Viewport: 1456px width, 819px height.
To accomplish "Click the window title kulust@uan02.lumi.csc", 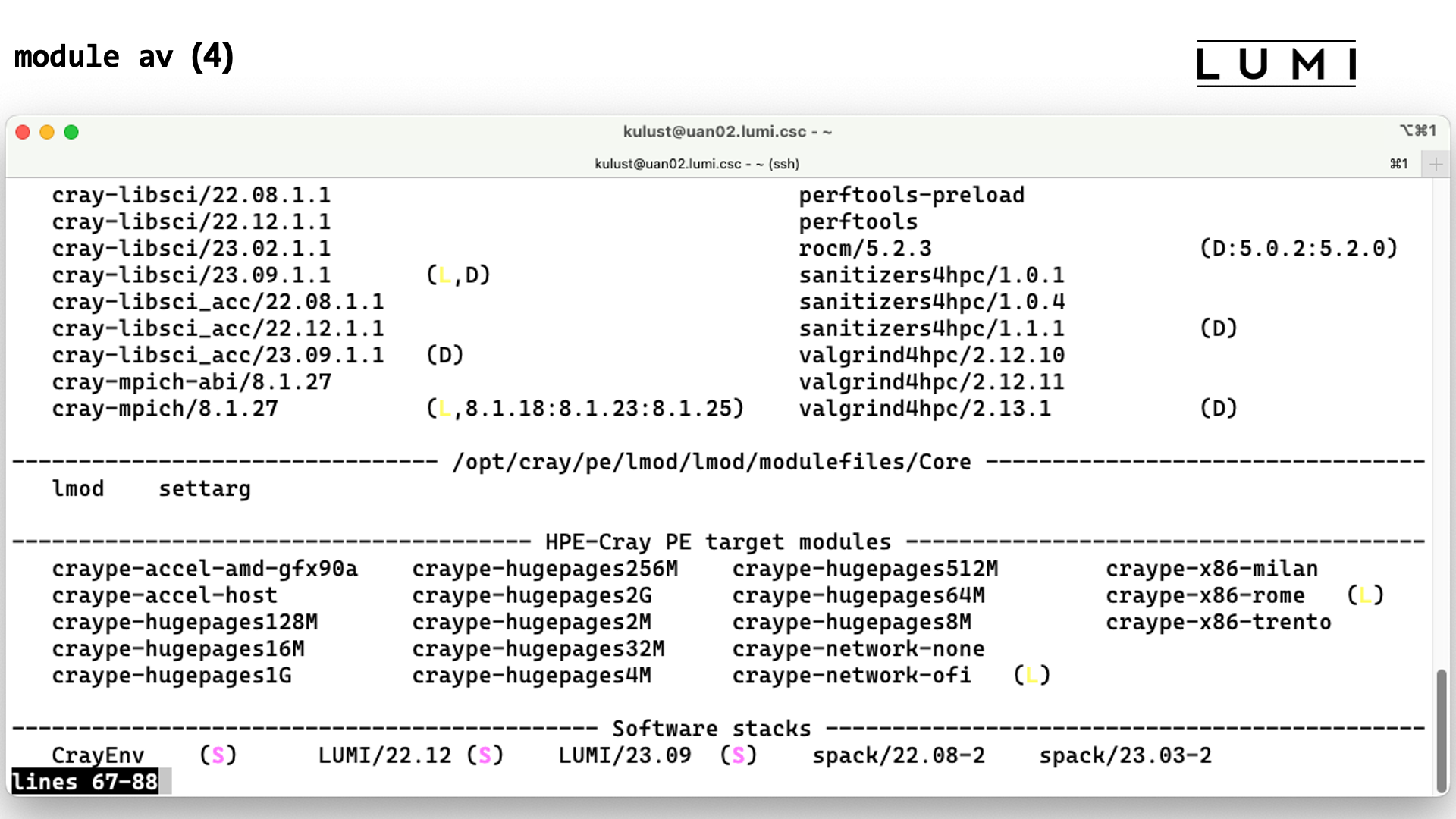I will click(x=727, y=132).
